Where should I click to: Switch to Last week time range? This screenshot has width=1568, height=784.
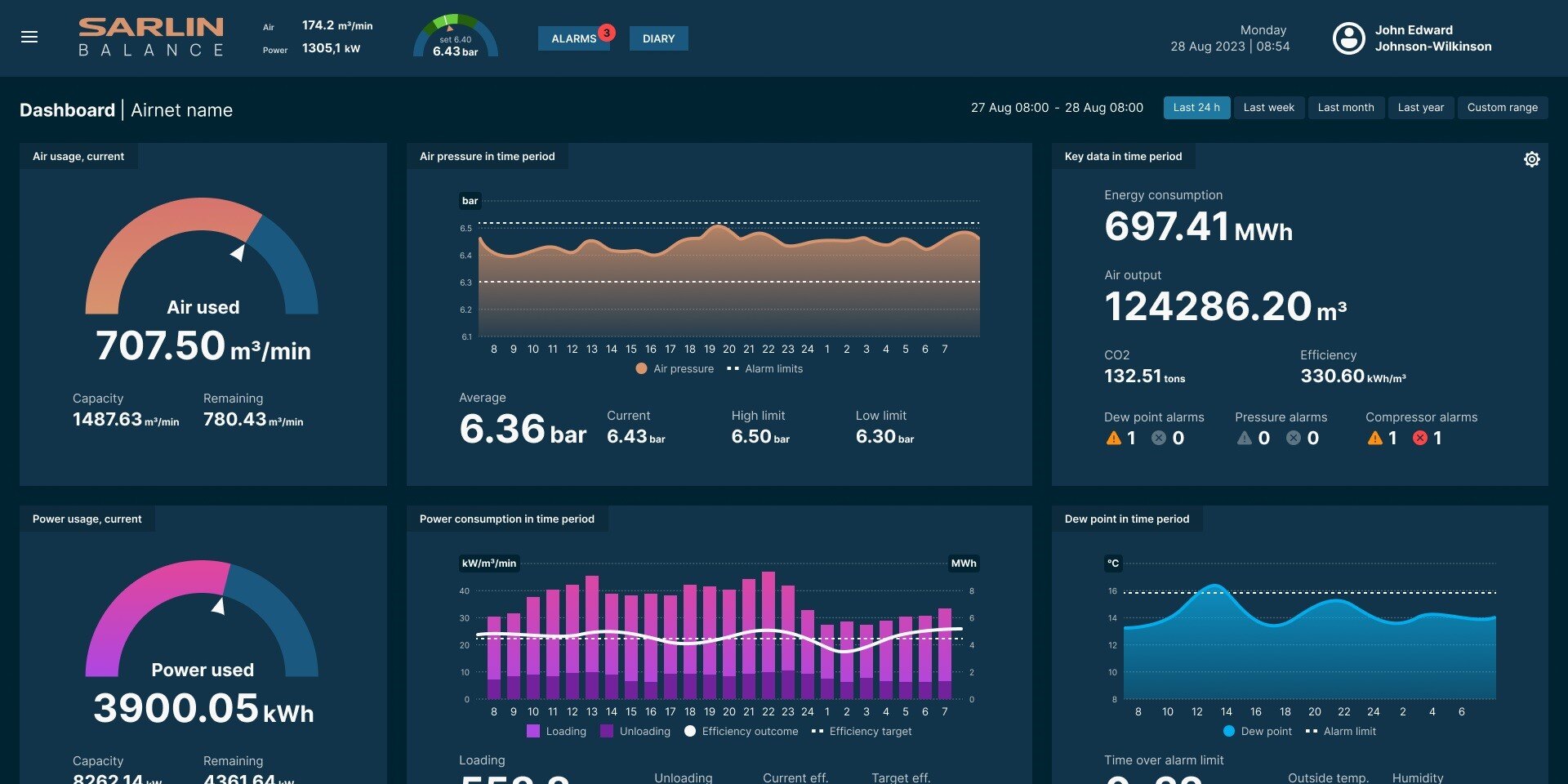click(x=1268, y=108)
